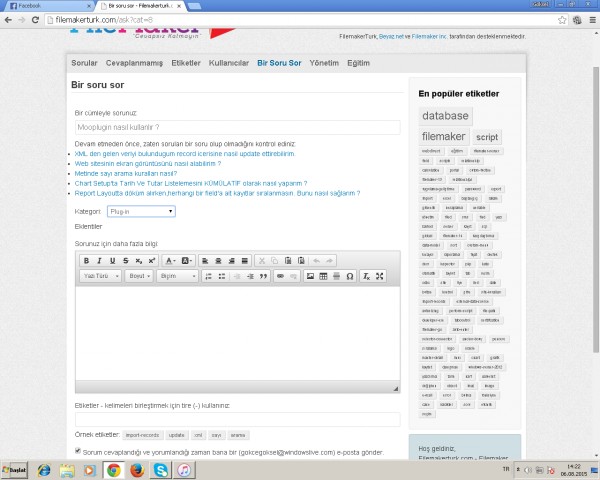
Task: Toggle bold formatting in the editor
Action: click(86, 261)
